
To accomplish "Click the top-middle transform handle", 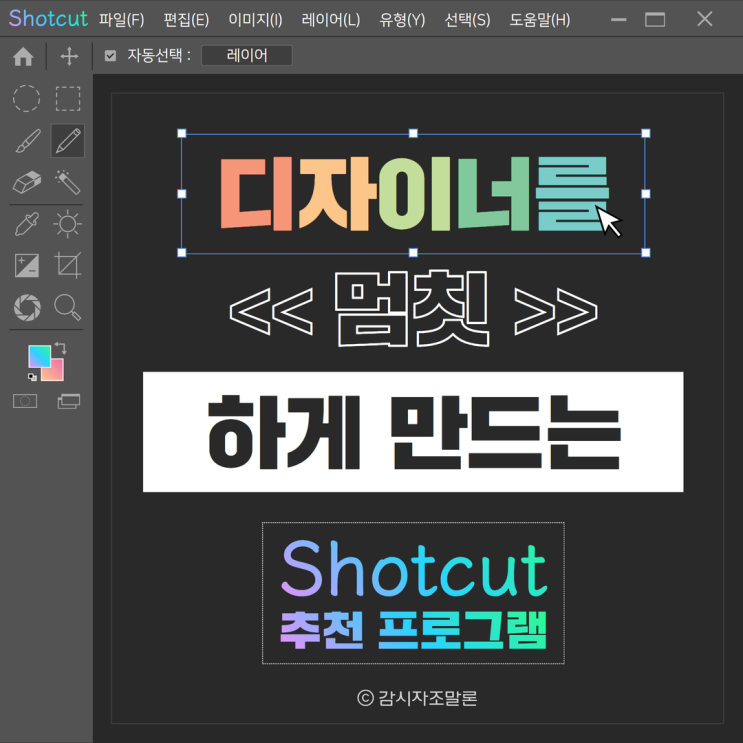I will click(413, 133).
